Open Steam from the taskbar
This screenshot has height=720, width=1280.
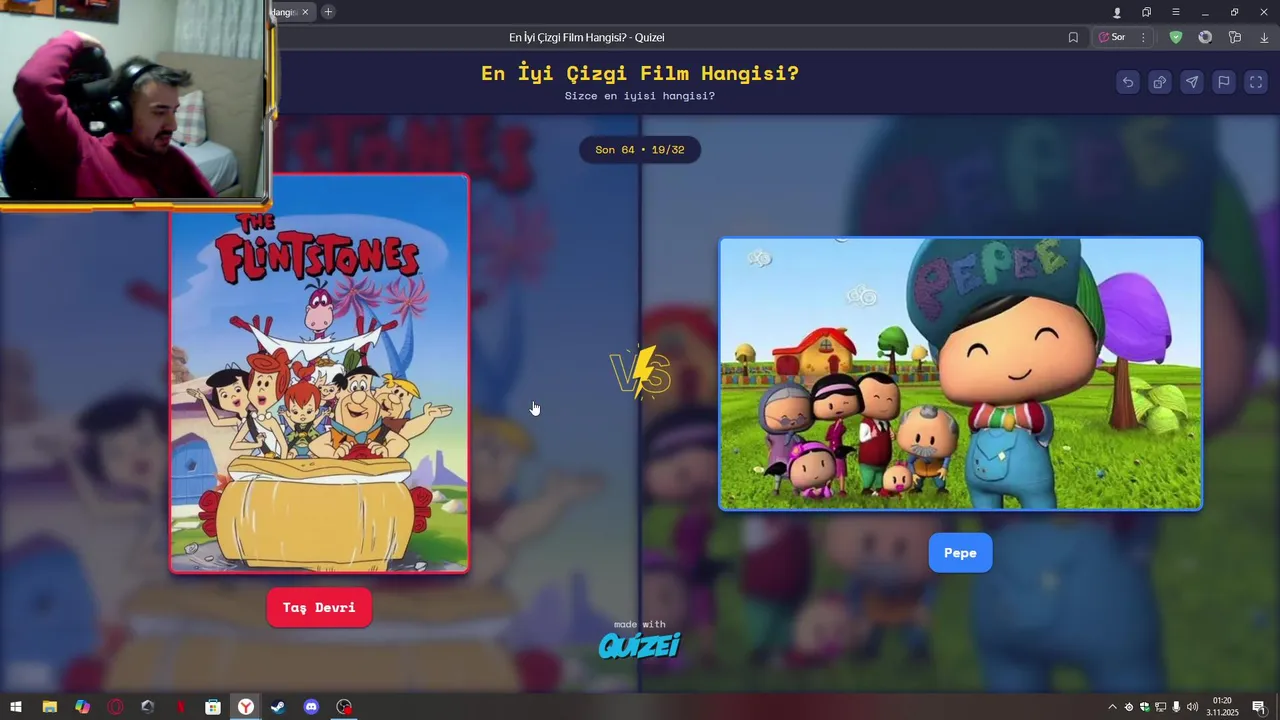tap(278, 707)
